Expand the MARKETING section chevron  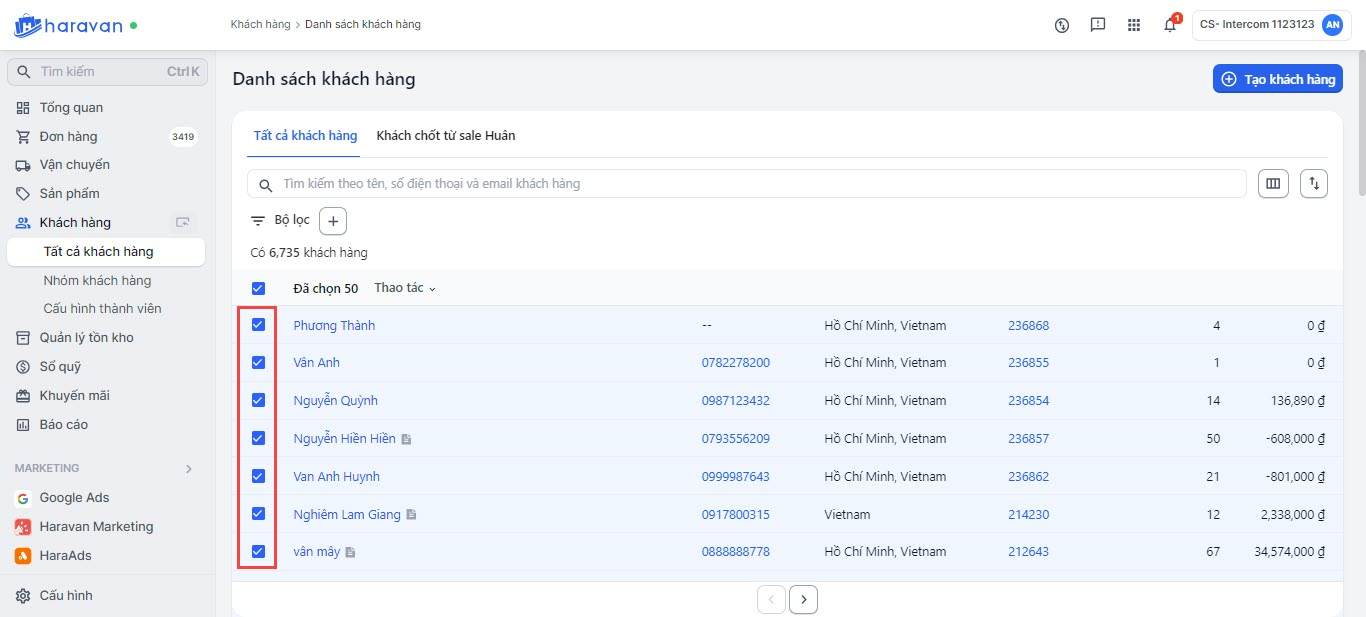pos(189,468)
